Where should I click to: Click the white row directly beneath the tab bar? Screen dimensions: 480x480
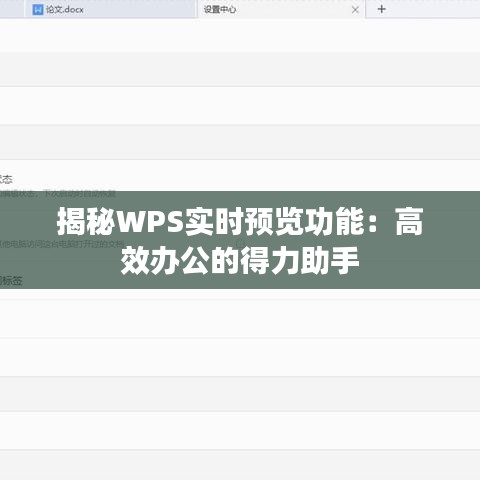point(240,35)
